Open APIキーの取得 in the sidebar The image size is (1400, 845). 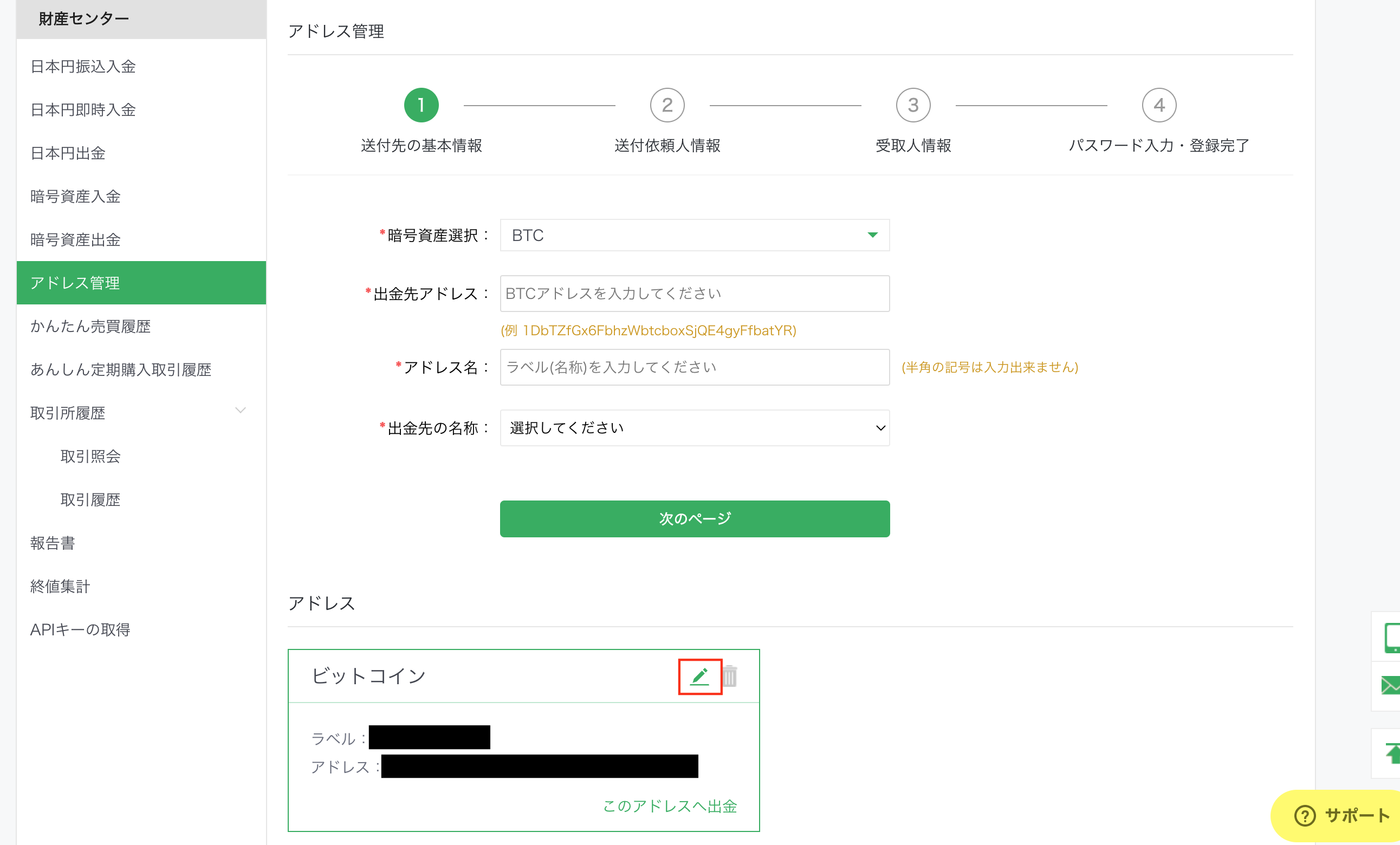point(80,629)
